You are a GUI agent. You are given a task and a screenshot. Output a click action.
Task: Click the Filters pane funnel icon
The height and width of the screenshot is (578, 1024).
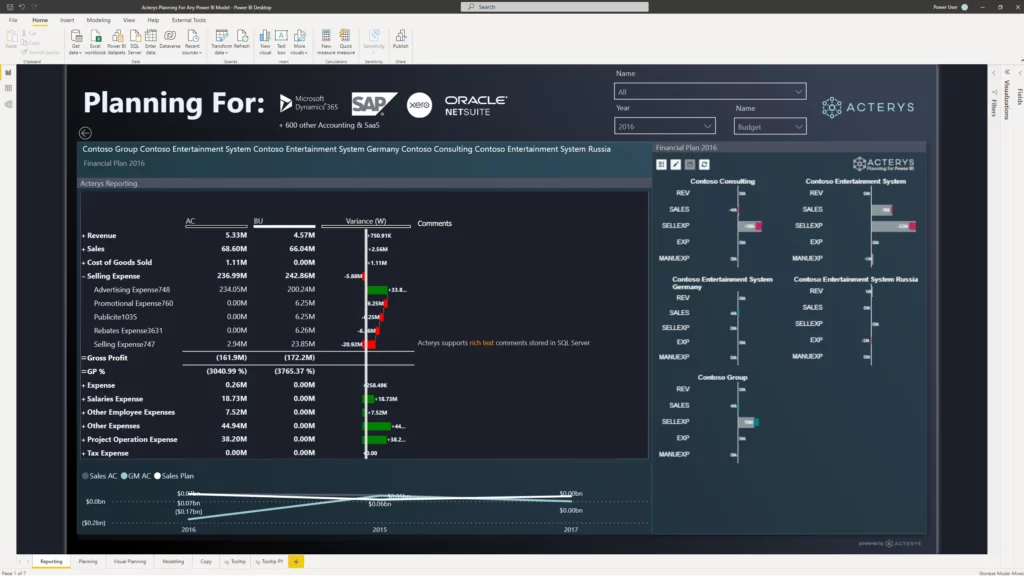(x=994, y=92)
